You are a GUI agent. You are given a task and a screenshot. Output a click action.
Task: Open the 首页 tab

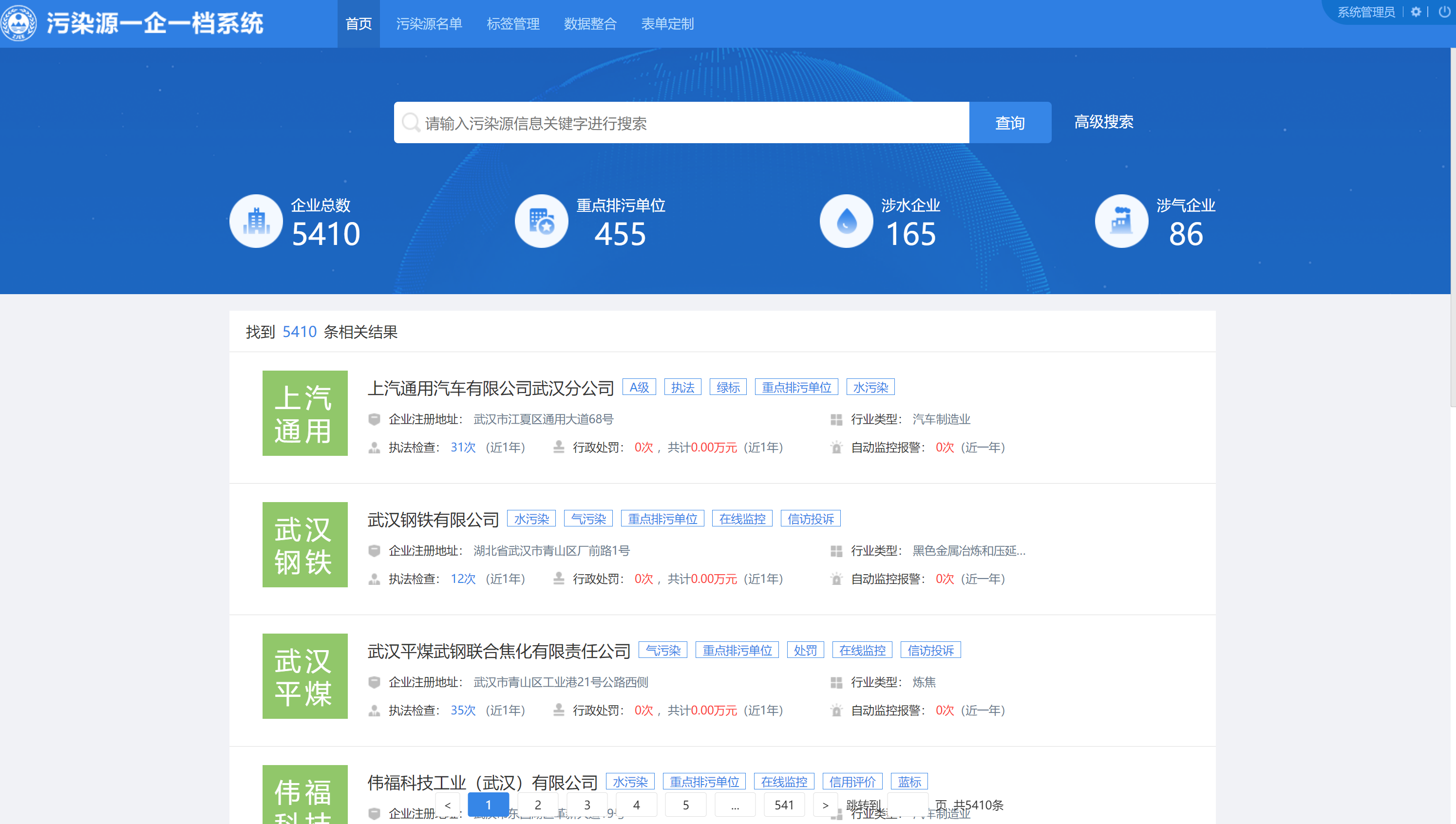pos(359,24)
